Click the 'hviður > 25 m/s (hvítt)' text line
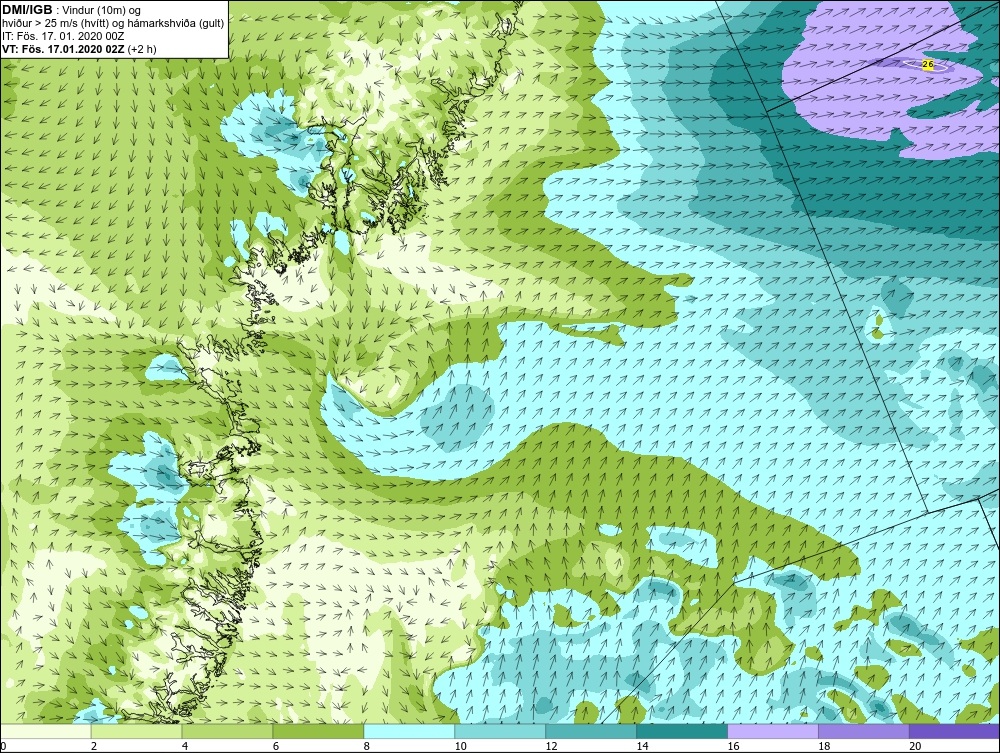 coord(57,24)
